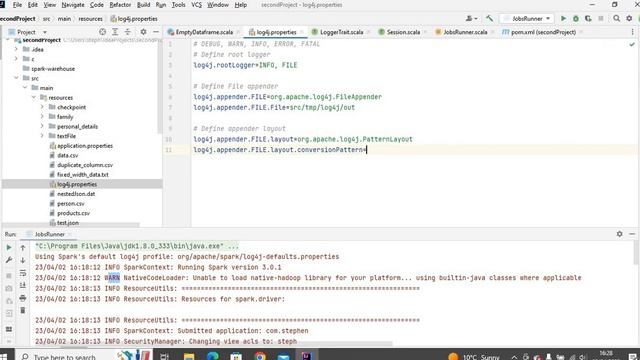Select products.csv file
This screenshot has width=640, height=360.
pos(73,213)
